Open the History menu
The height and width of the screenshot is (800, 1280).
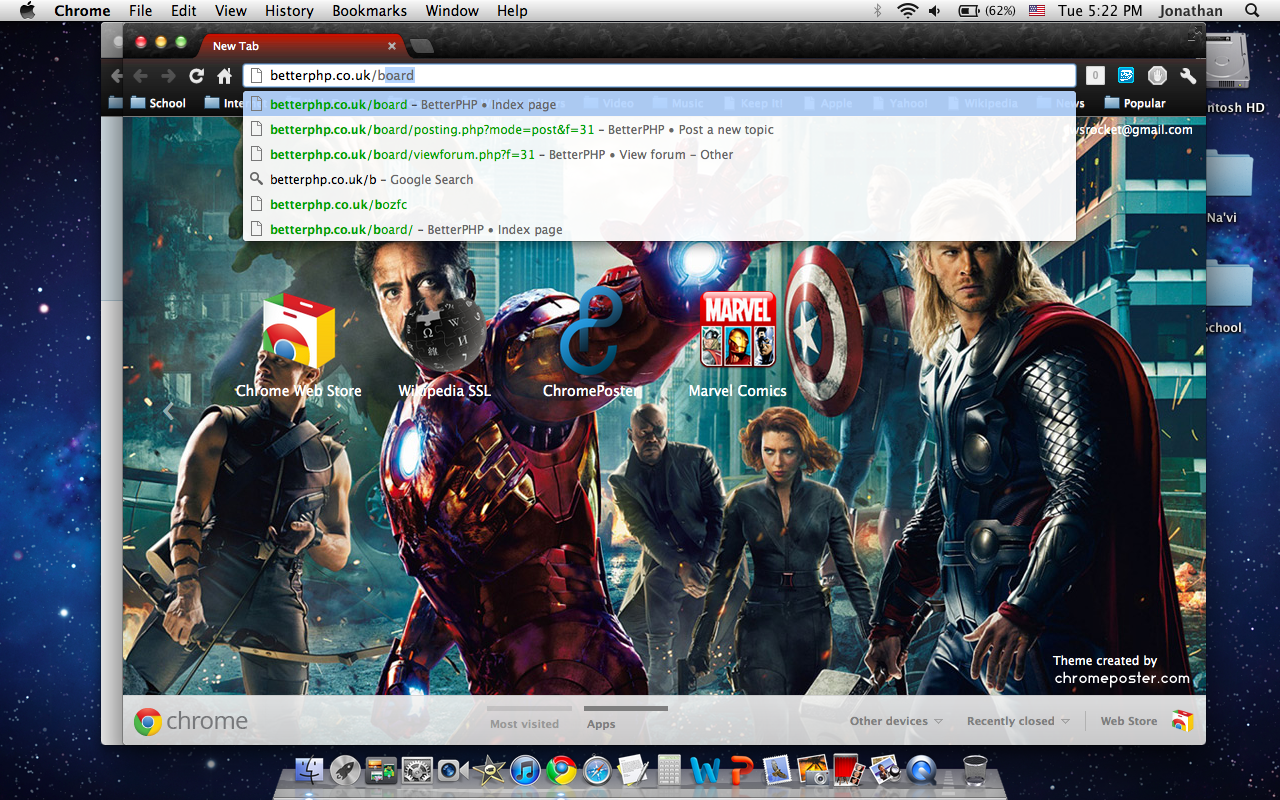(289, 11)
